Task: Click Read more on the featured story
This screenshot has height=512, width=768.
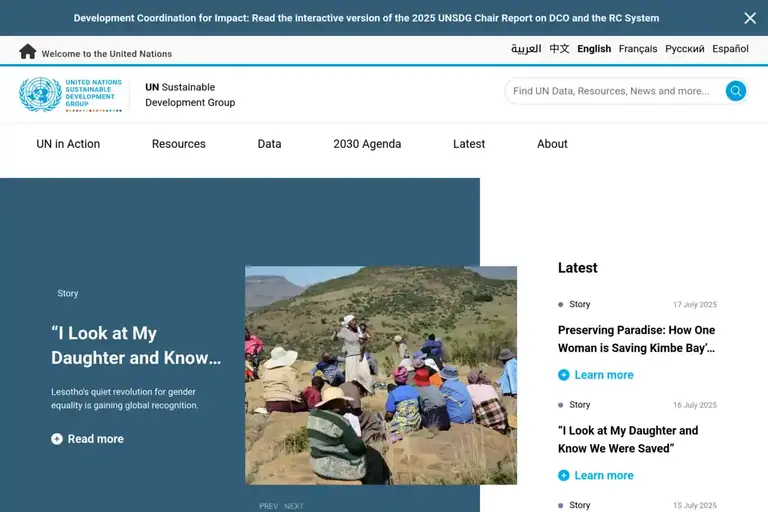Action: (x=96, y=439)
